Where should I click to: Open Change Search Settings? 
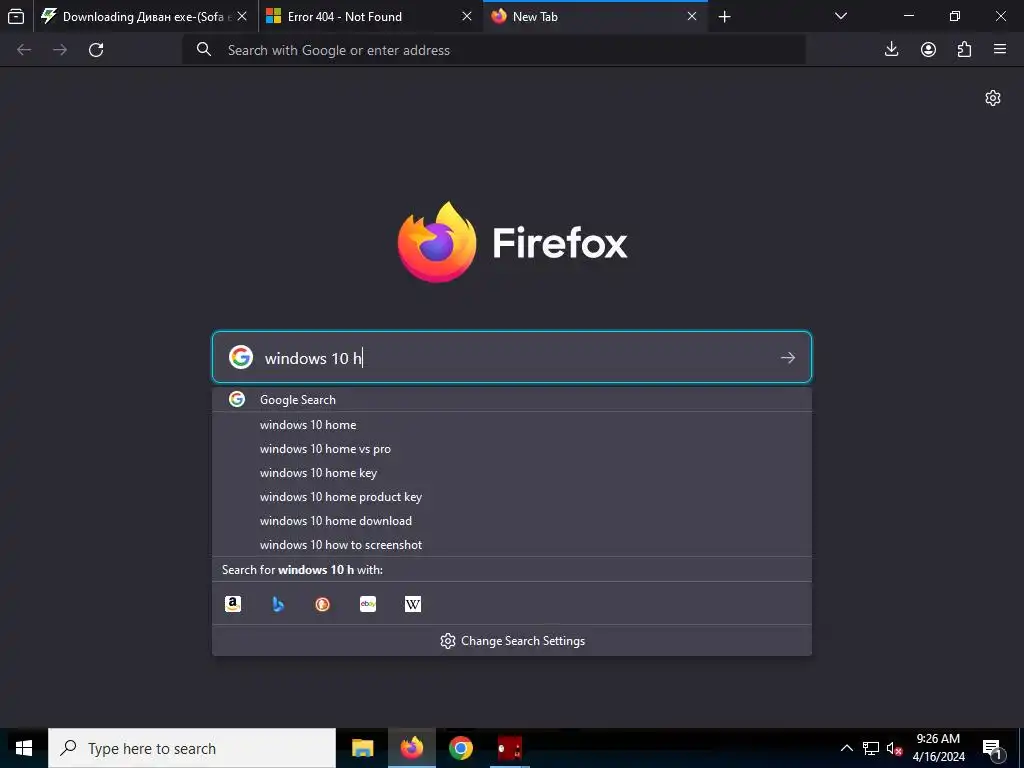pos(511,641)
